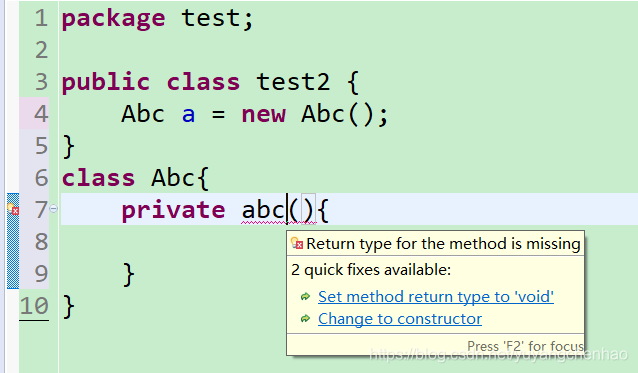The image size is (638, 373).
Task: Apply Set method return type to 'void'
Action: (x=436, y=297)
